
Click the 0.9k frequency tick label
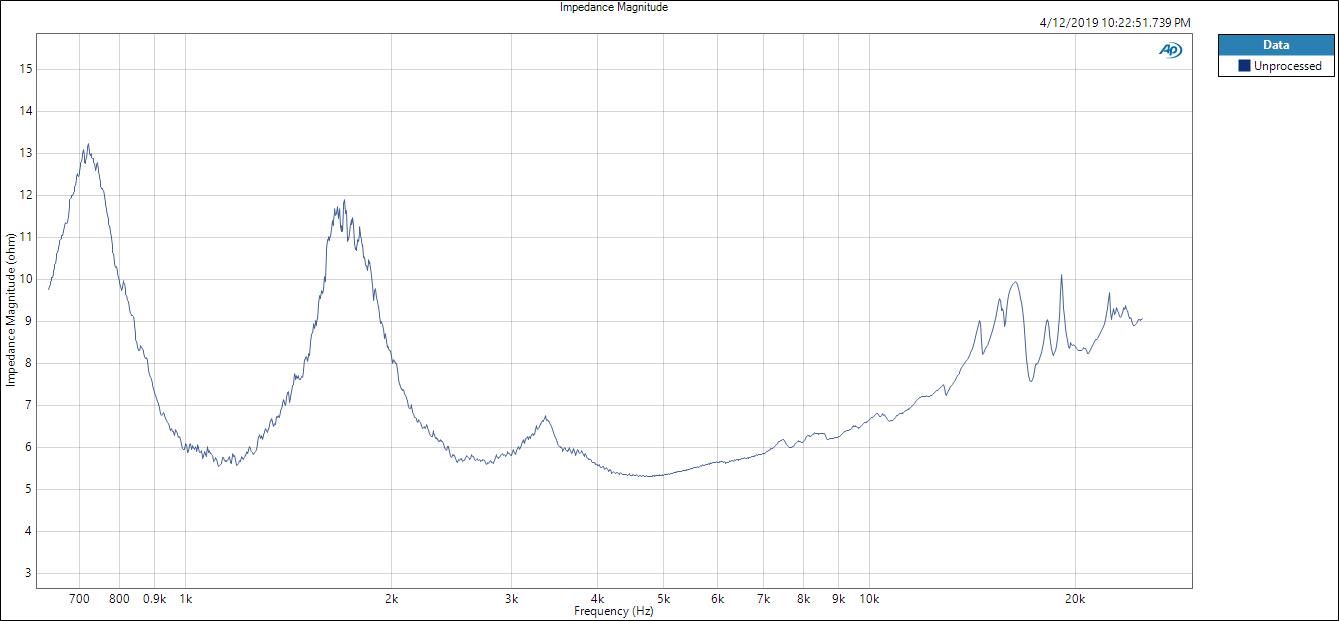coord(154,599)
